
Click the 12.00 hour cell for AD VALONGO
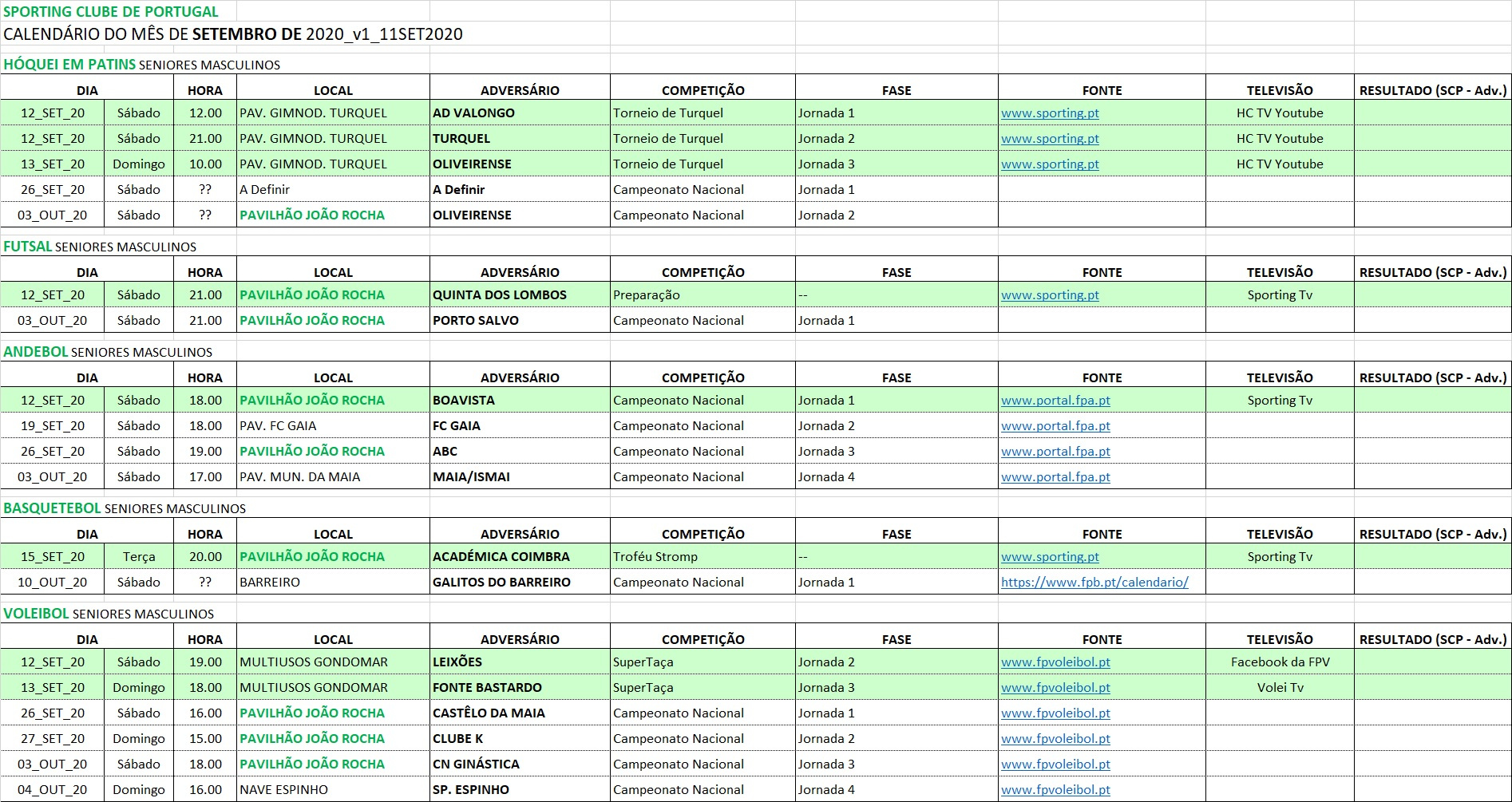(x=205, y=113)
